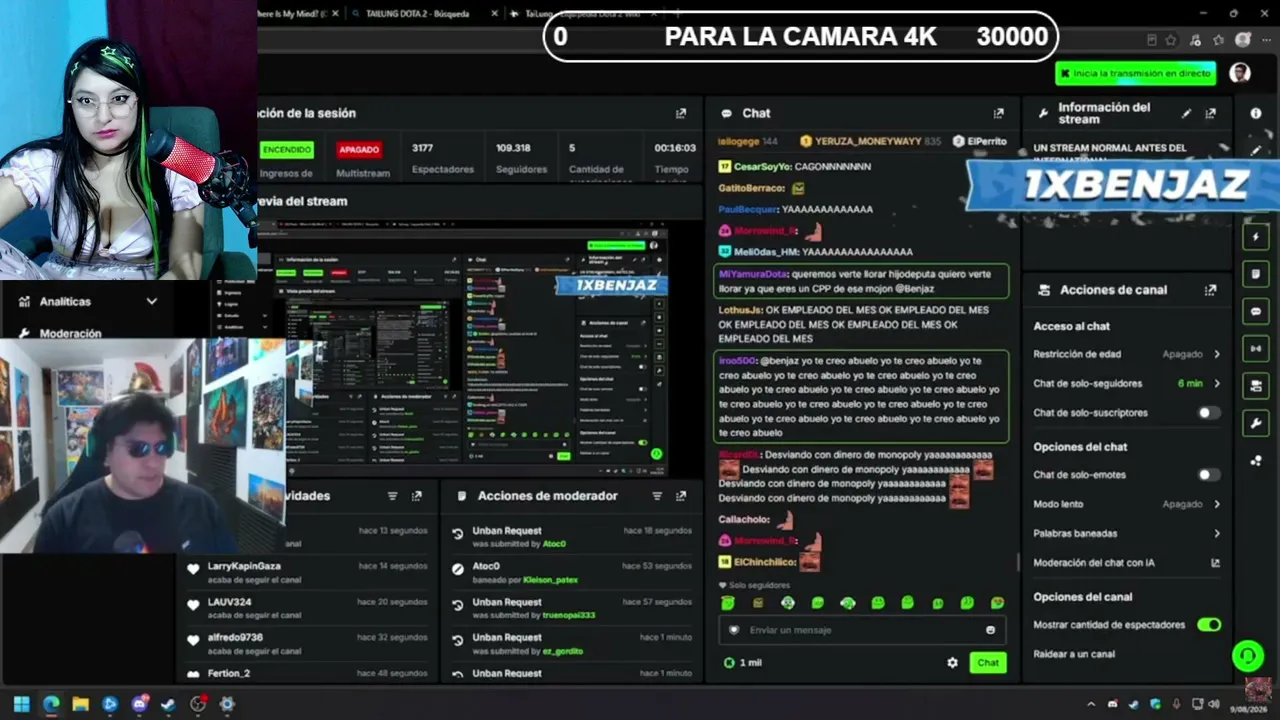Click in the Enviar un mensaje field
Image resolution: width=1280 pixels, height=720 pixels.
(x=863, y=630)
